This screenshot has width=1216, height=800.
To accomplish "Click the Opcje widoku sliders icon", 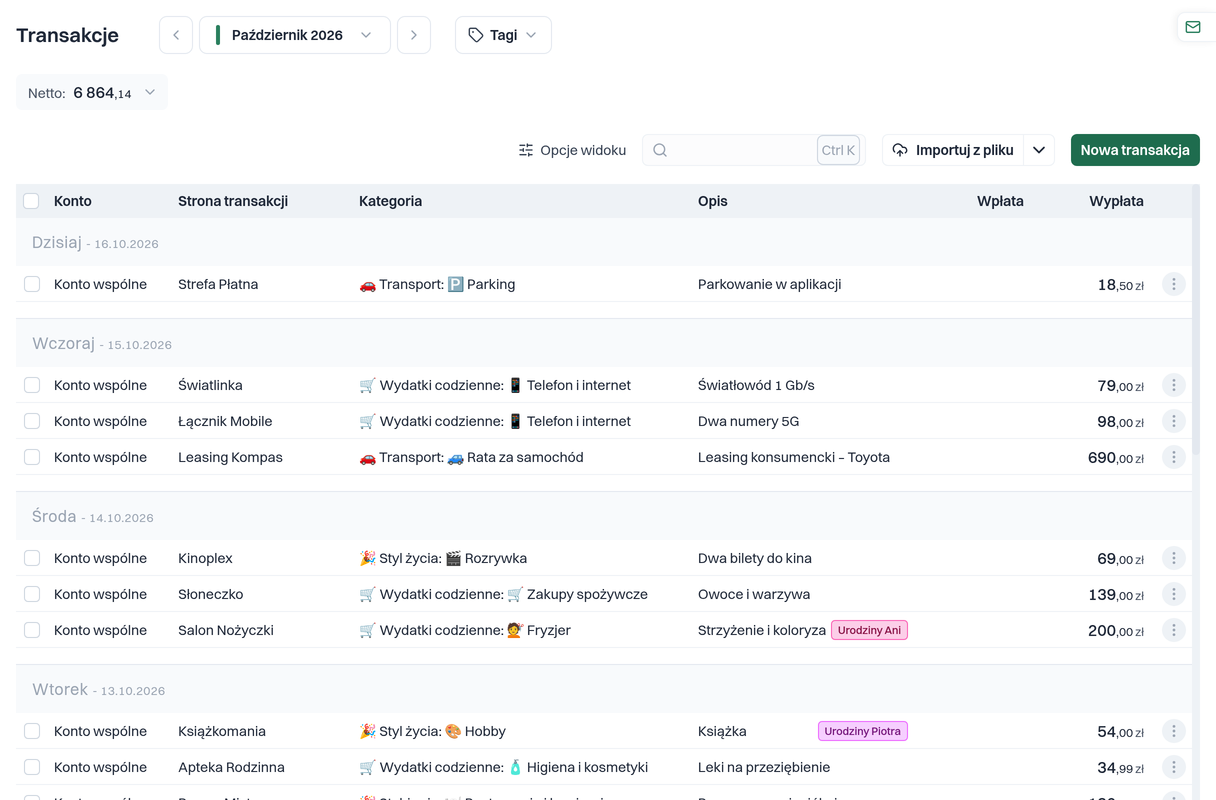I will tap(526, 150).
